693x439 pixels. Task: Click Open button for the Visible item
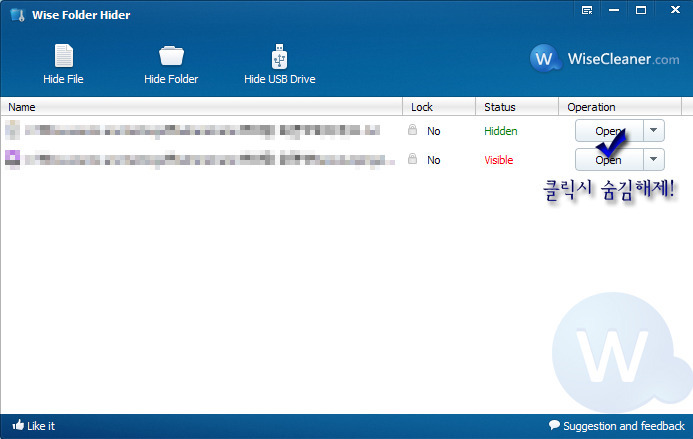tap(609, 160)
